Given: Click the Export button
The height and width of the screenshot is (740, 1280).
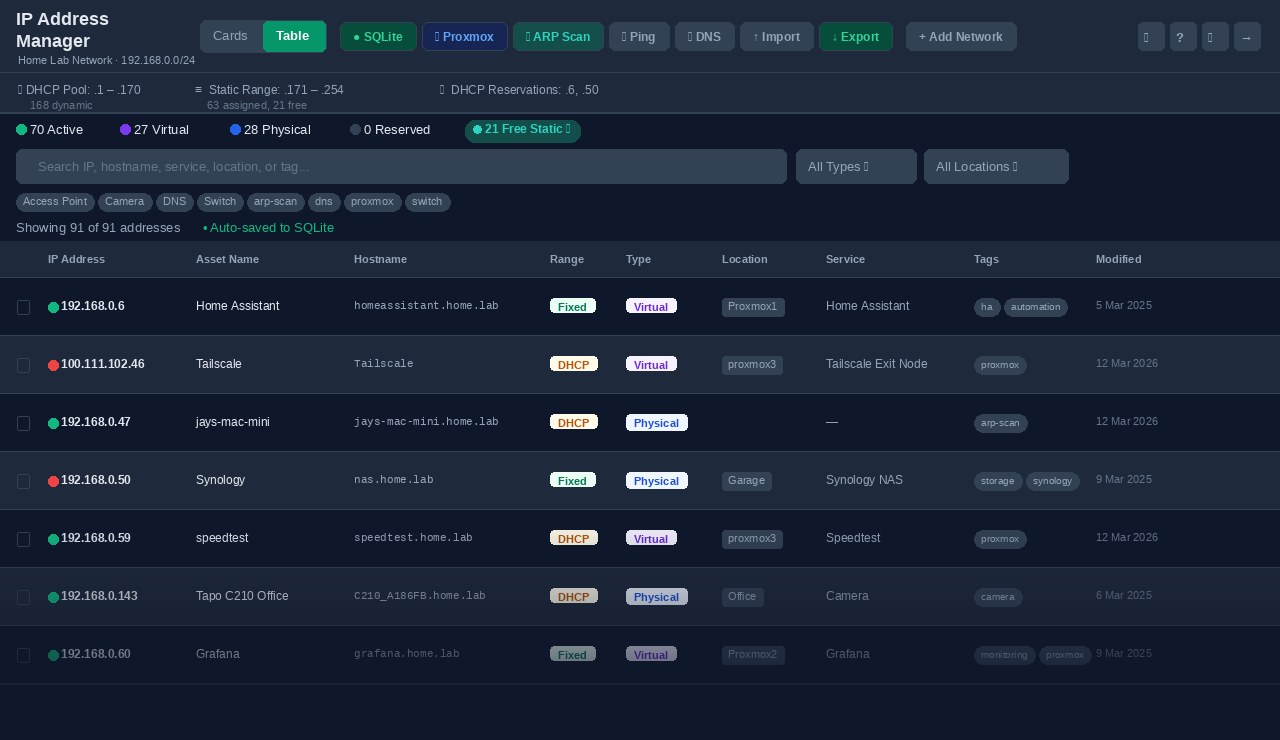Looking at the screenshot, I should [855, 36].
